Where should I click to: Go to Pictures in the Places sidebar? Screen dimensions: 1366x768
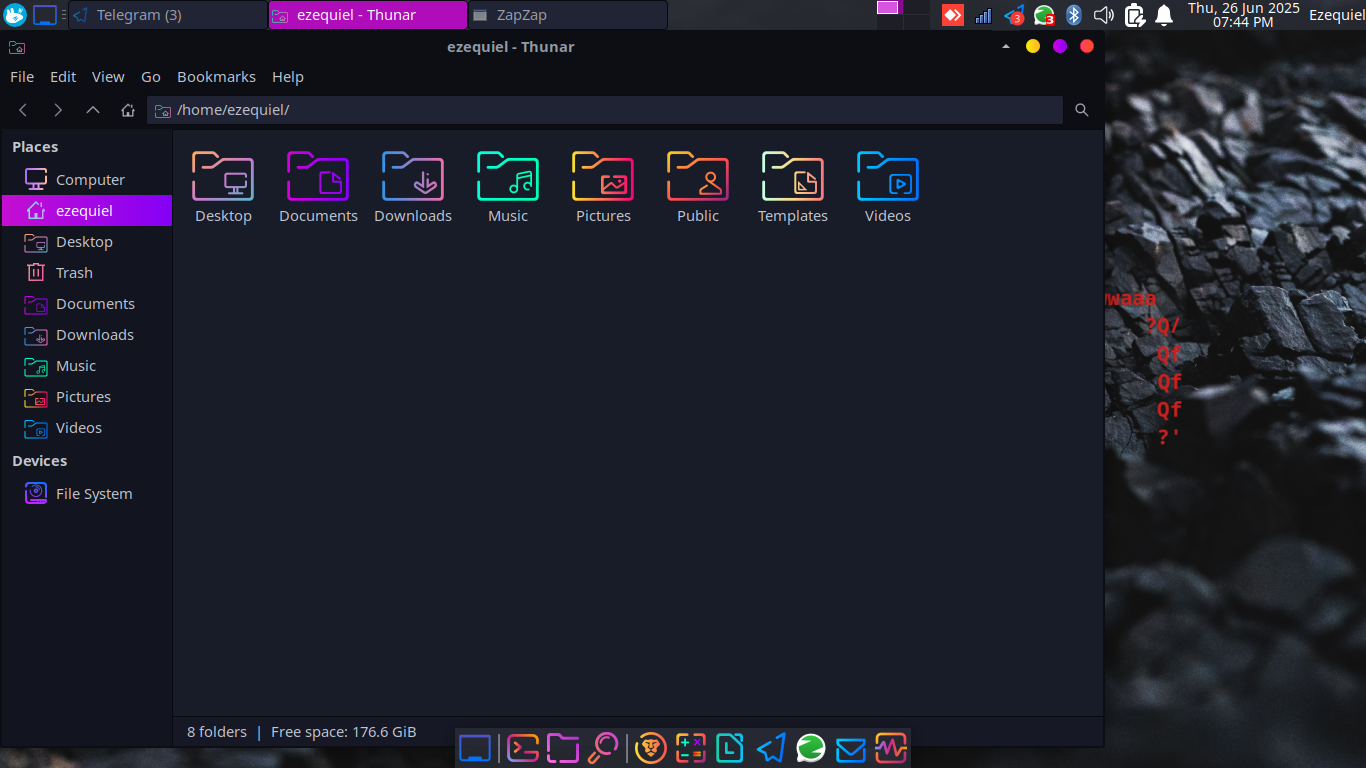pyautogui.click(x=87, y=397)
